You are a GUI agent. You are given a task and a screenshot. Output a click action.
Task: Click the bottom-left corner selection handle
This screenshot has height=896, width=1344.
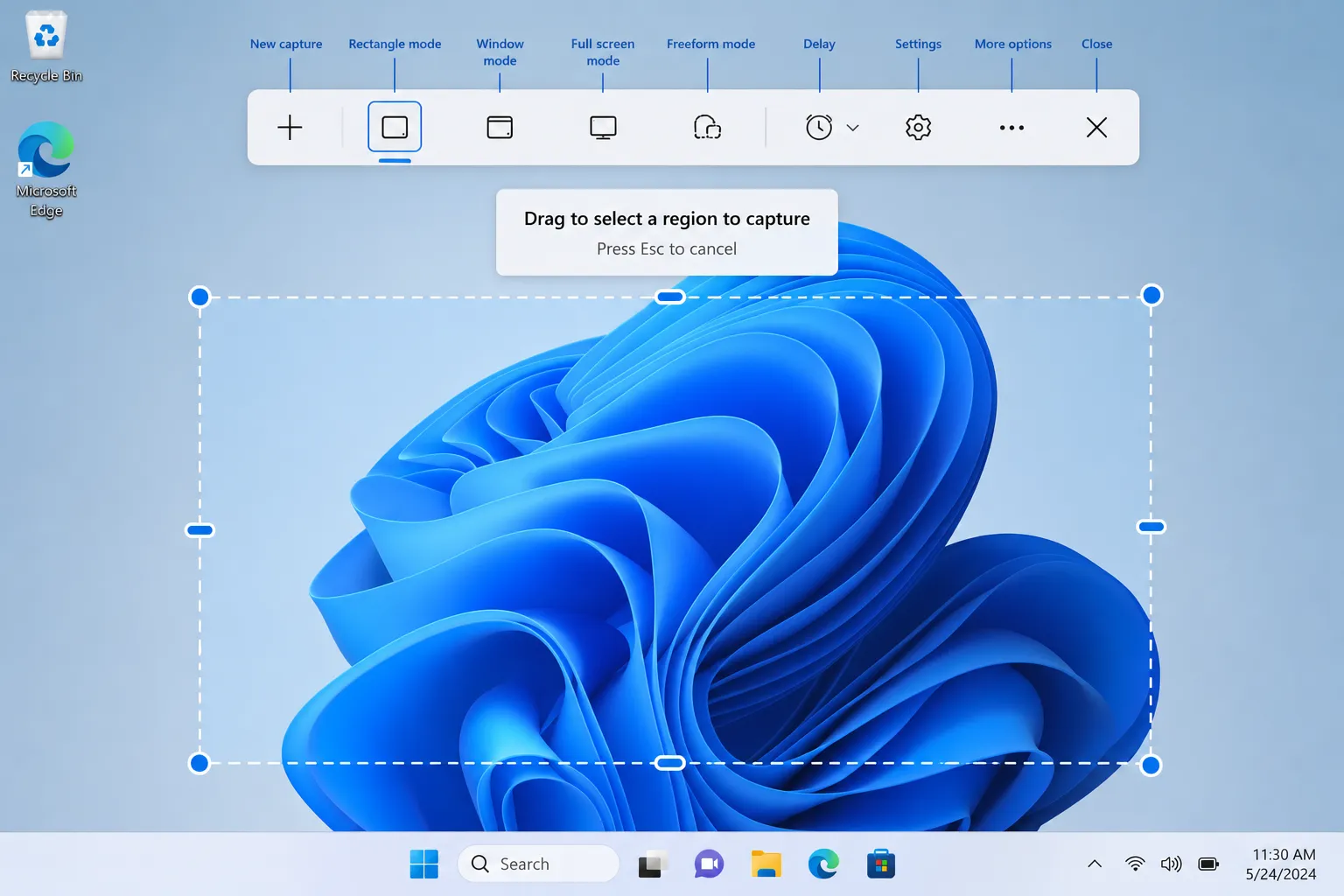click(199, 763)
